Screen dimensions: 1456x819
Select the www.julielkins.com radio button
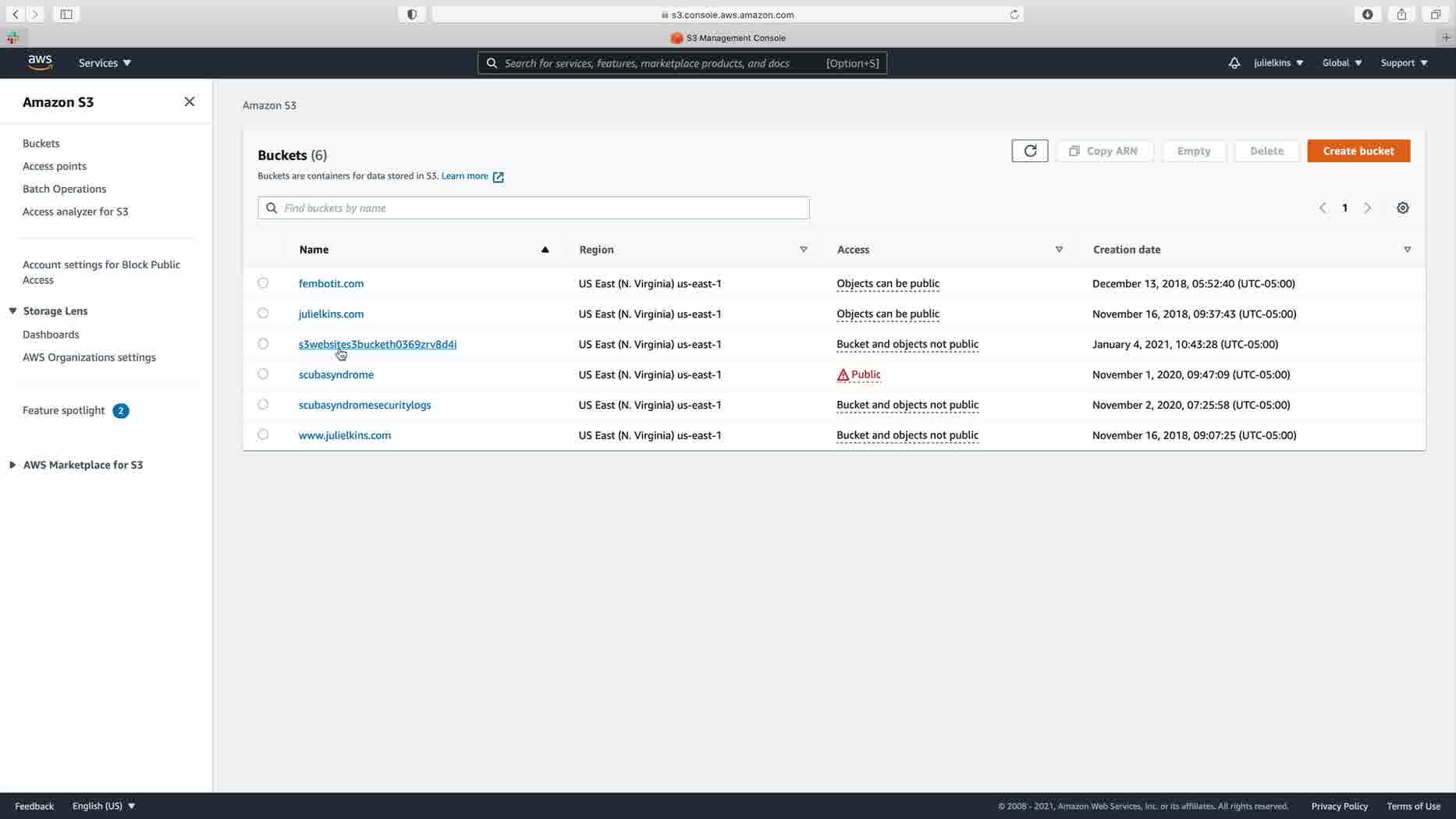pyautogui.click(x=263, y=435)
